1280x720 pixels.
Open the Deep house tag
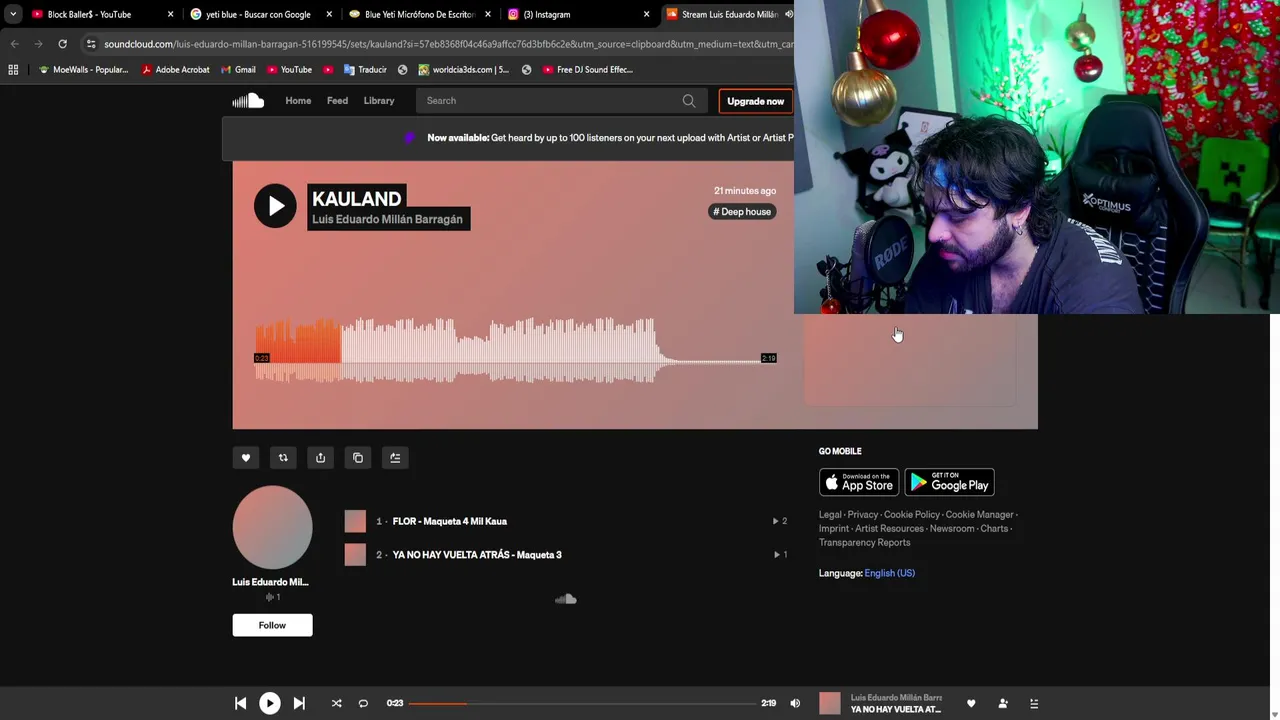(x=742, y=212)
